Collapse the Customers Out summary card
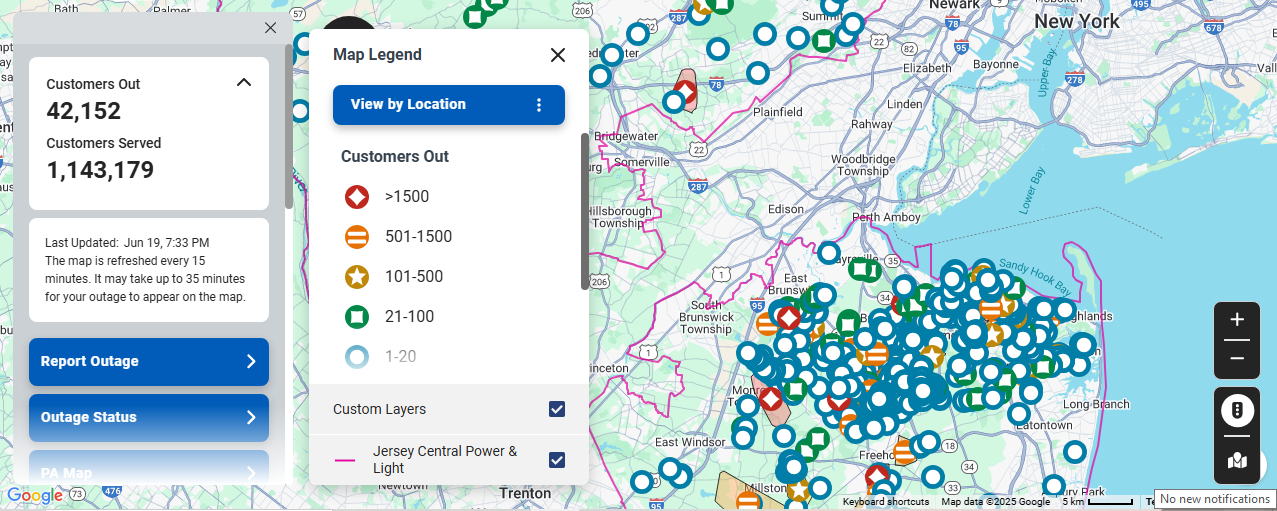1277x511 pixels. [x=243, y=83]
